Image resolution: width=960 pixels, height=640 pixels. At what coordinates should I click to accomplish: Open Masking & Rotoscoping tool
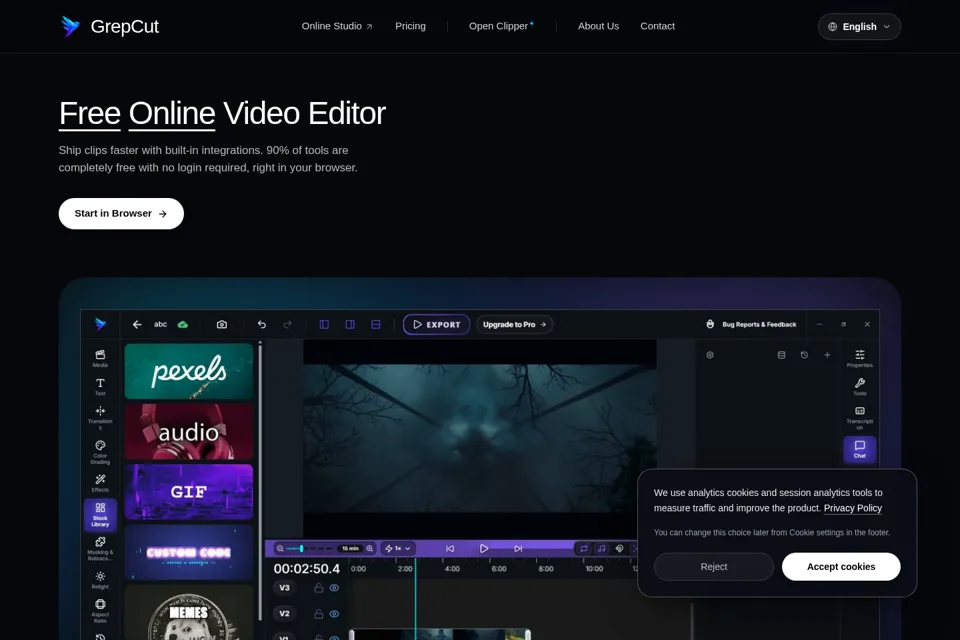[x=100, y=549]
